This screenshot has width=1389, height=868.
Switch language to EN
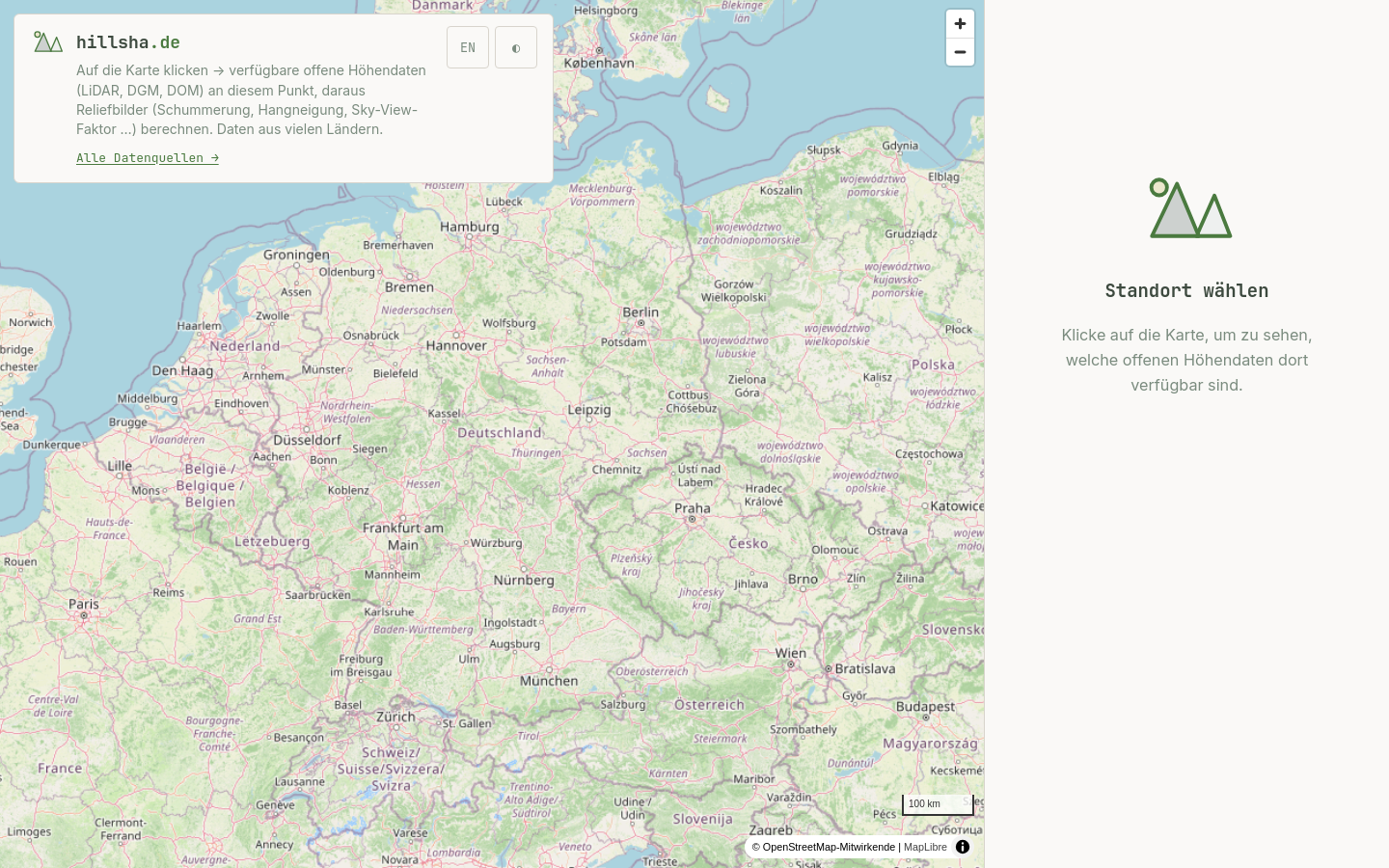[468, 47]
